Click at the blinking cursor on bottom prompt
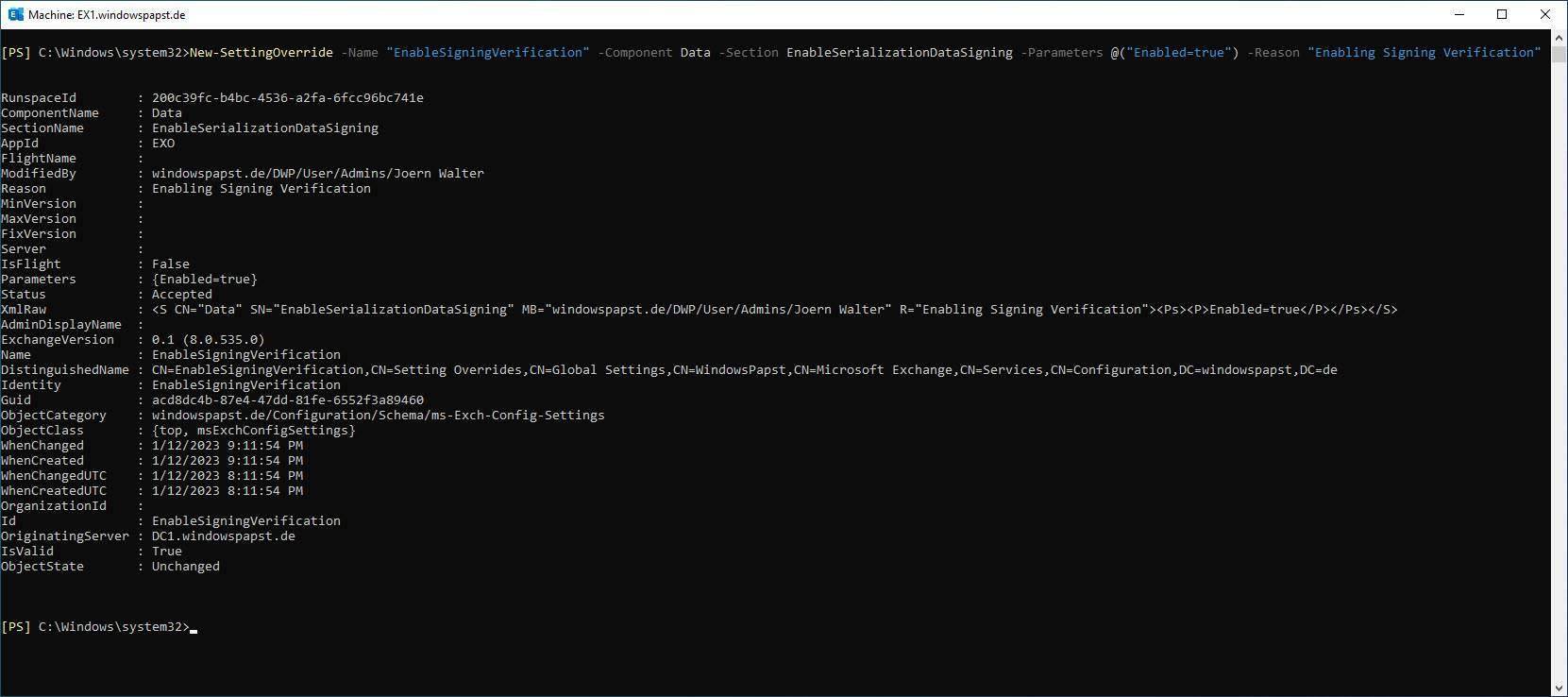Image resolution: width=1568 pixels, height=697 pixels. point(194,628)
